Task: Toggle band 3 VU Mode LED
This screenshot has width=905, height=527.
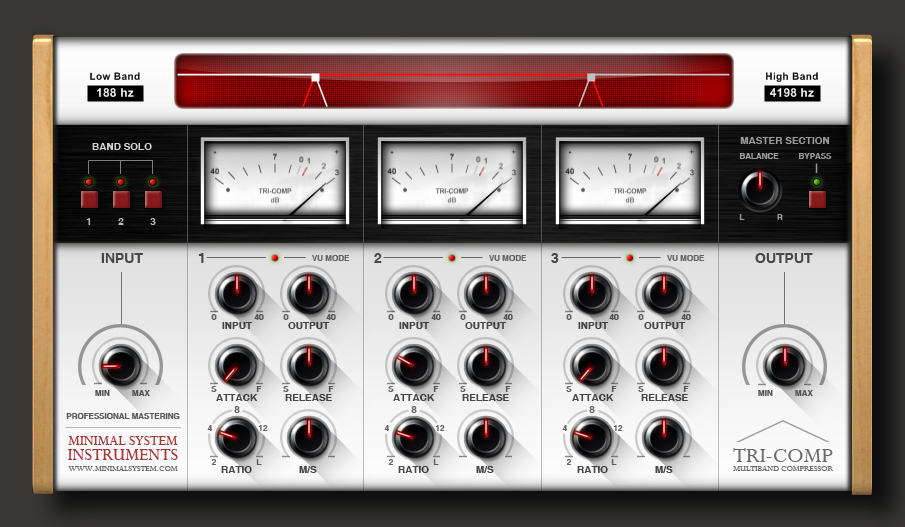Action: tap(630, 258)
